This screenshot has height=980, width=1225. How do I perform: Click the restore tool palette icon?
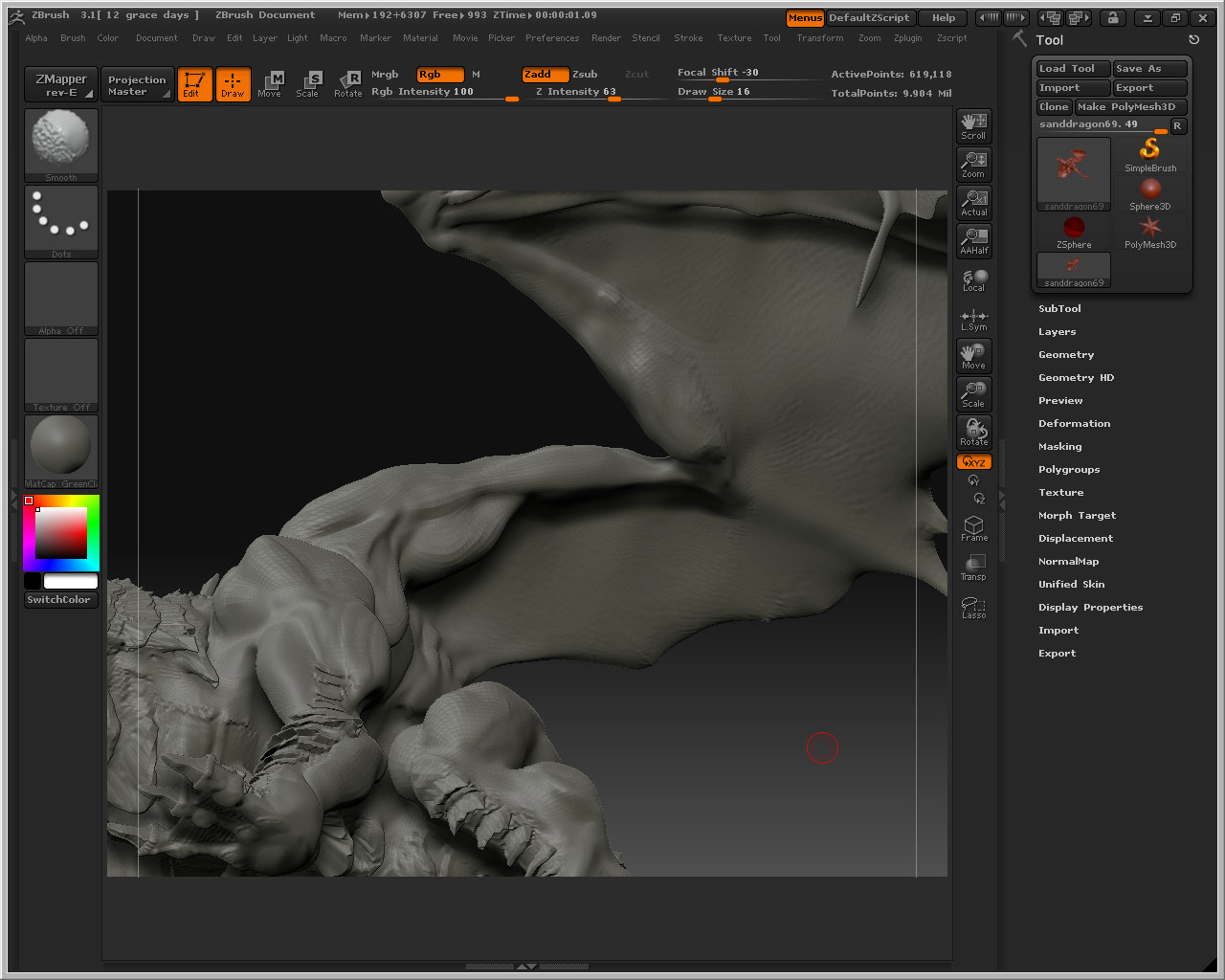click(x=1193, y=40)
